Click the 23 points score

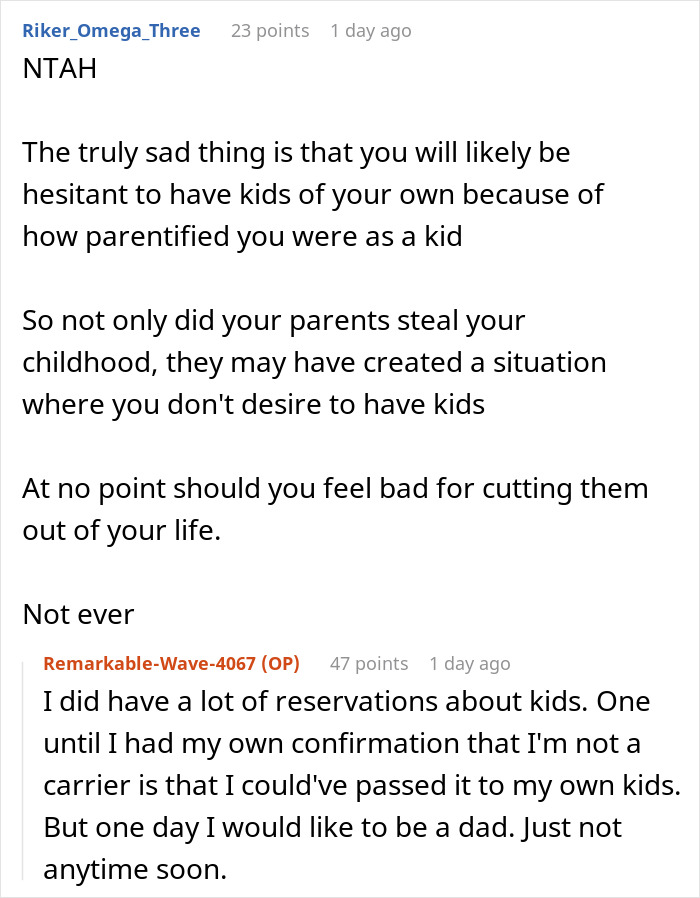click(270, 31)
